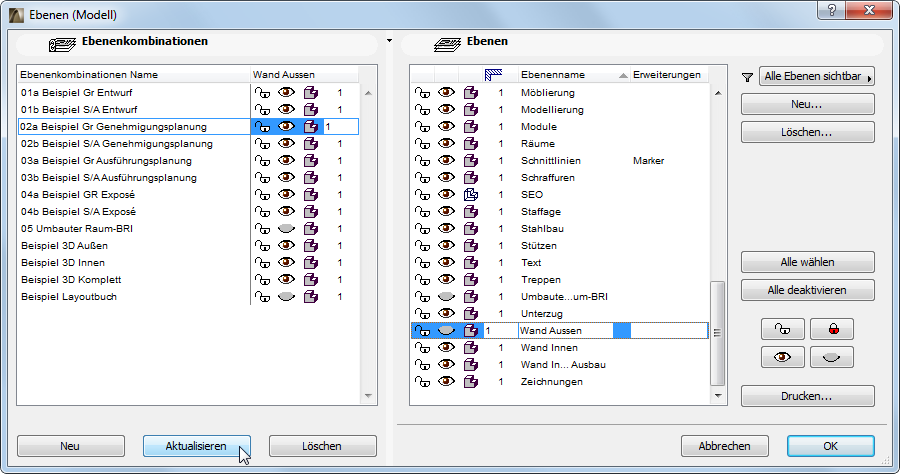
Task: Click the hide layers closed-eye button
Action: click(832, 358)
